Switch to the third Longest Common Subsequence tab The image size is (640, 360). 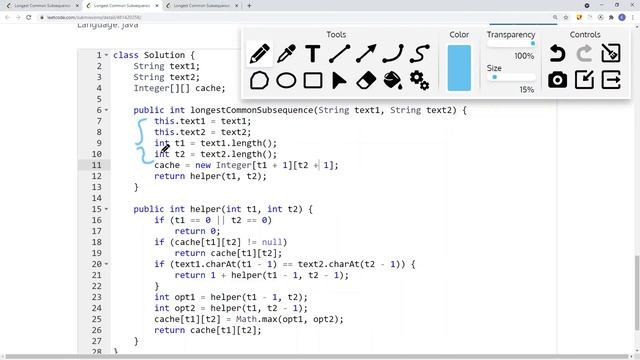(x=201, y=6)
